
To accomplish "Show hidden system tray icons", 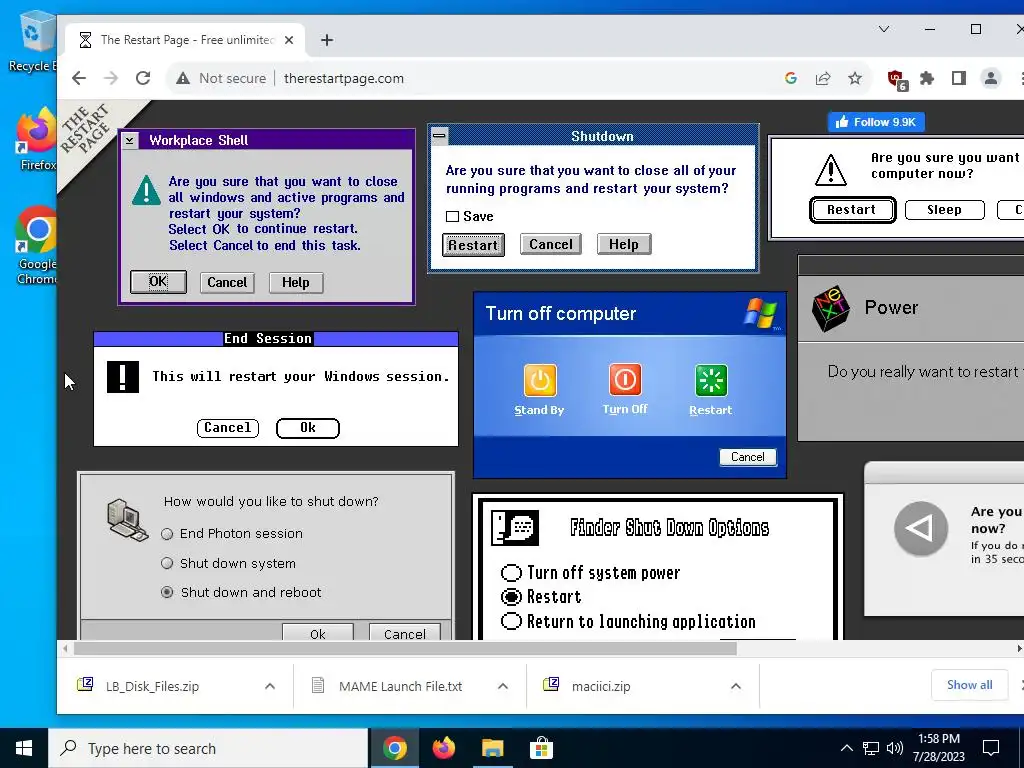I will click(x=846, y=748).
